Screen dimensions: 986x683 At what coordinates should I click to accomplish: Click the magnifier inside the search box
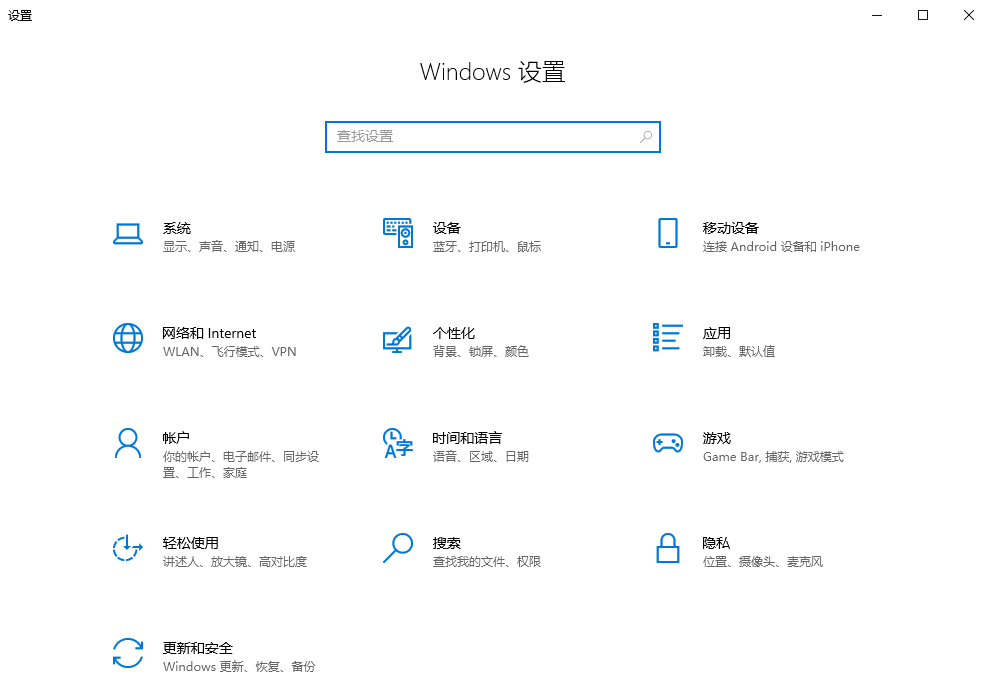(x=646, y=136)
